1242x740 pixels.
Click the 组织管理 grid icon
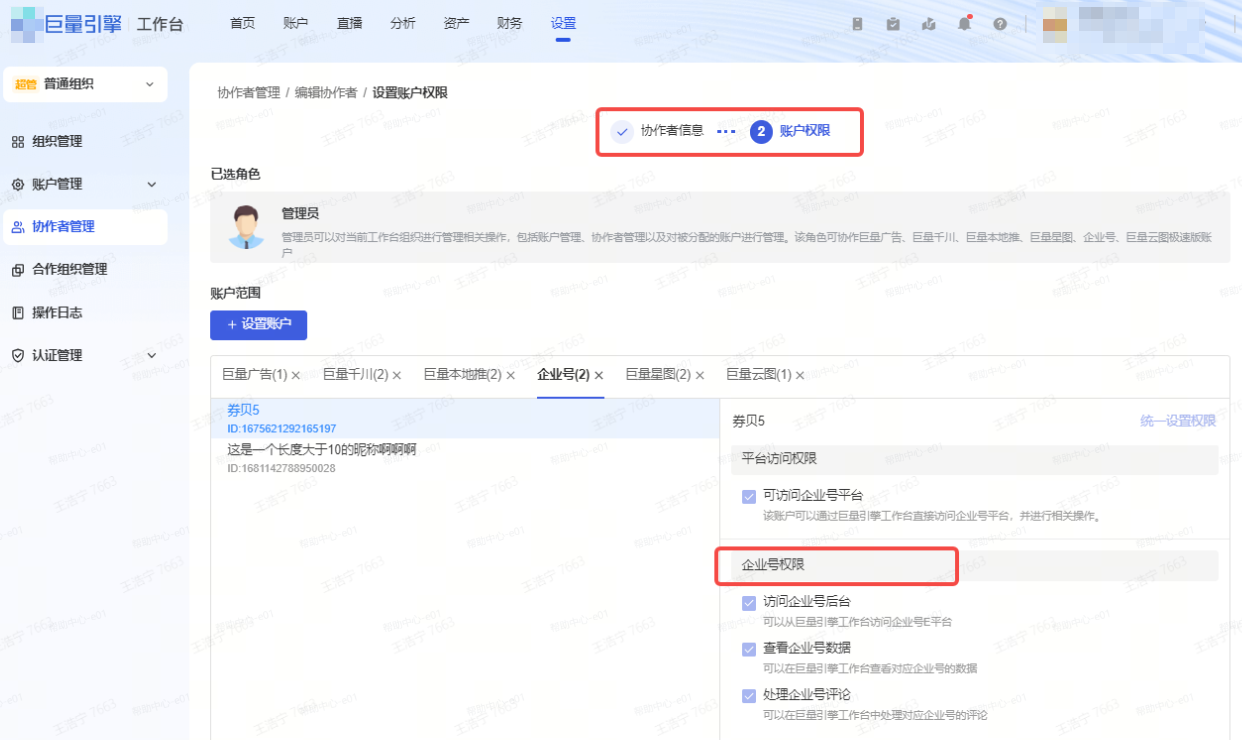click(x=17, y=142)
